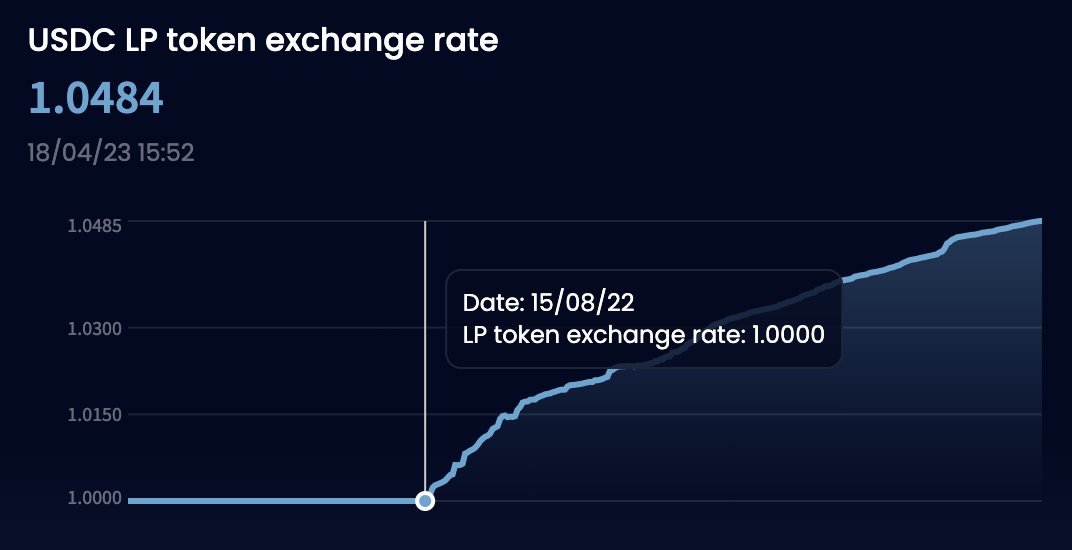The width and height of the screenshot is (1072, 550).
Task: Click the 1.0300 y-axis label
Action: [94, 329]
